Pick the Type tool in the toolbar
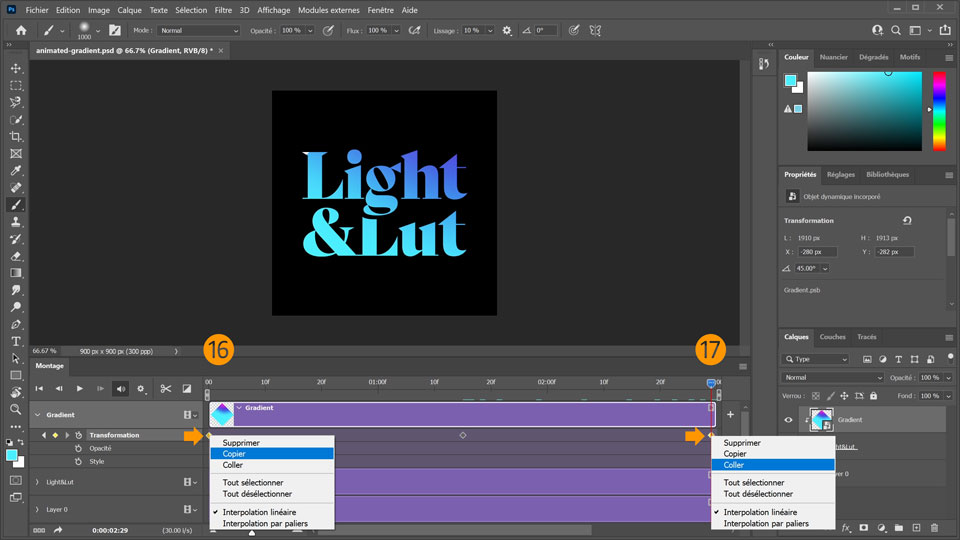 tap(16, 341)
